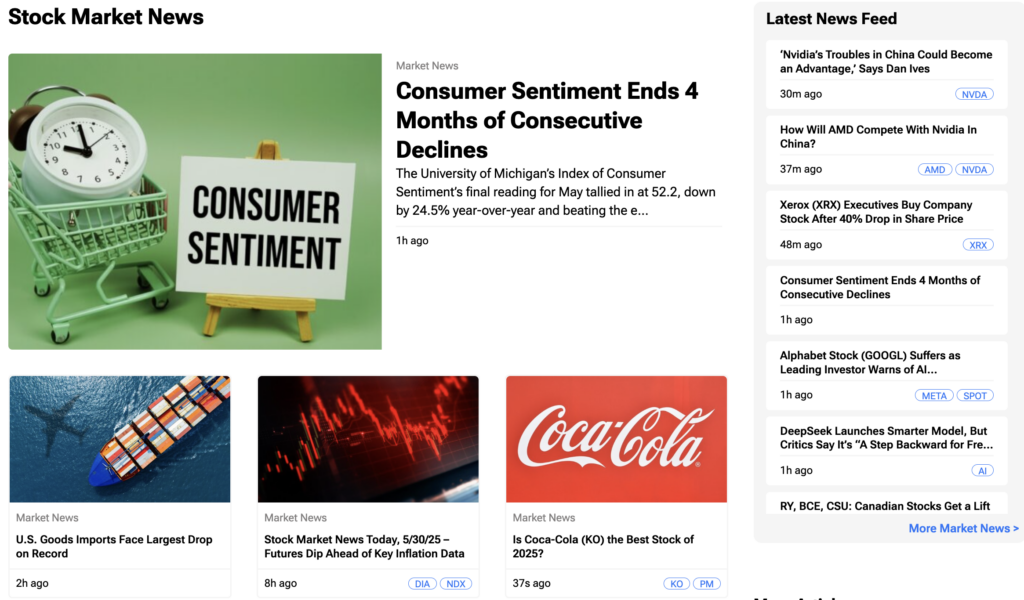Click the University of Michigan summary paragraph
Viewport: 1024px width, 600px height.
556,192
